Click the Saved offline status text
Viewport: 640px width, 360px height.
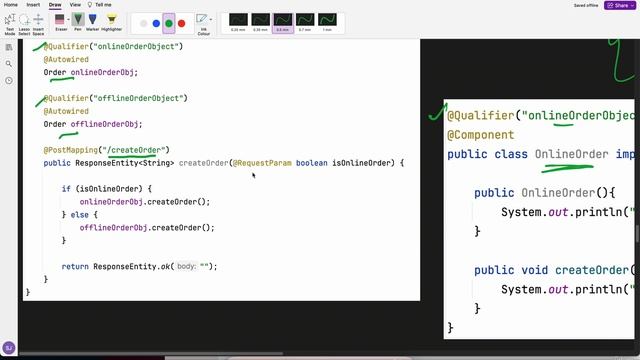pyautogui.click(x=586, y=5)
